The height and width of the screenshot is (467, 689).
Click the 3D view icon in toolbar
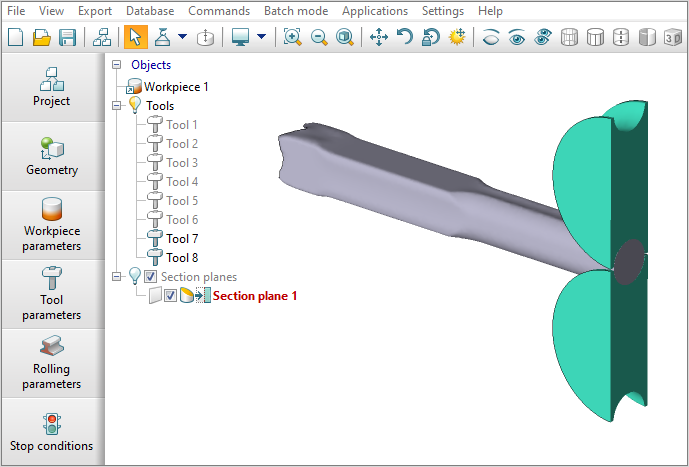pos(673,37)
